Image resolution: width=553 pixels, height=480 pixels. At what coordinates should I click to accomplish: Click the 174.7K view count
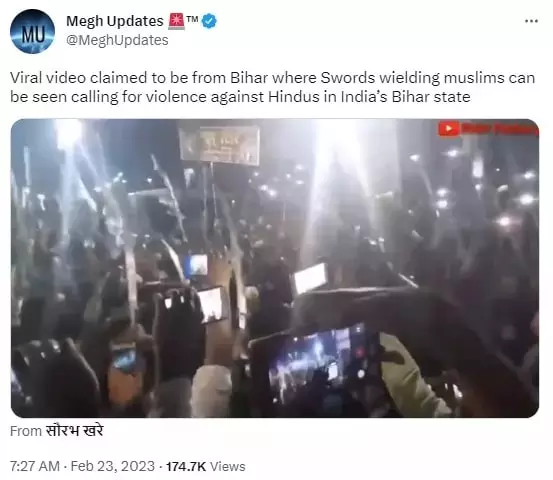(186, 467)
